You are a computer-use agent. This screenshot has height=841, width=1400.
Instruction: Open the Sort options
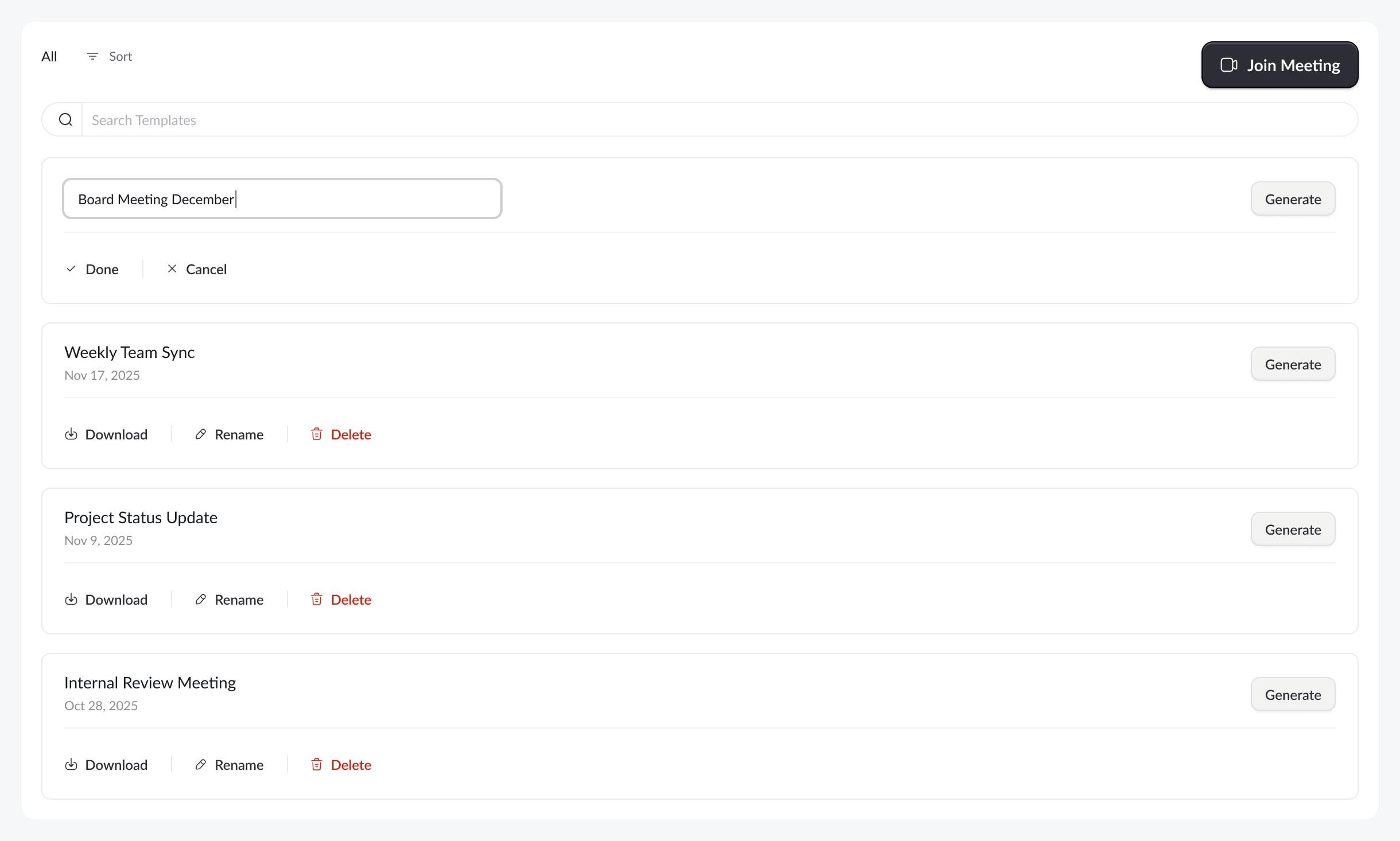(x=110, y=56)
